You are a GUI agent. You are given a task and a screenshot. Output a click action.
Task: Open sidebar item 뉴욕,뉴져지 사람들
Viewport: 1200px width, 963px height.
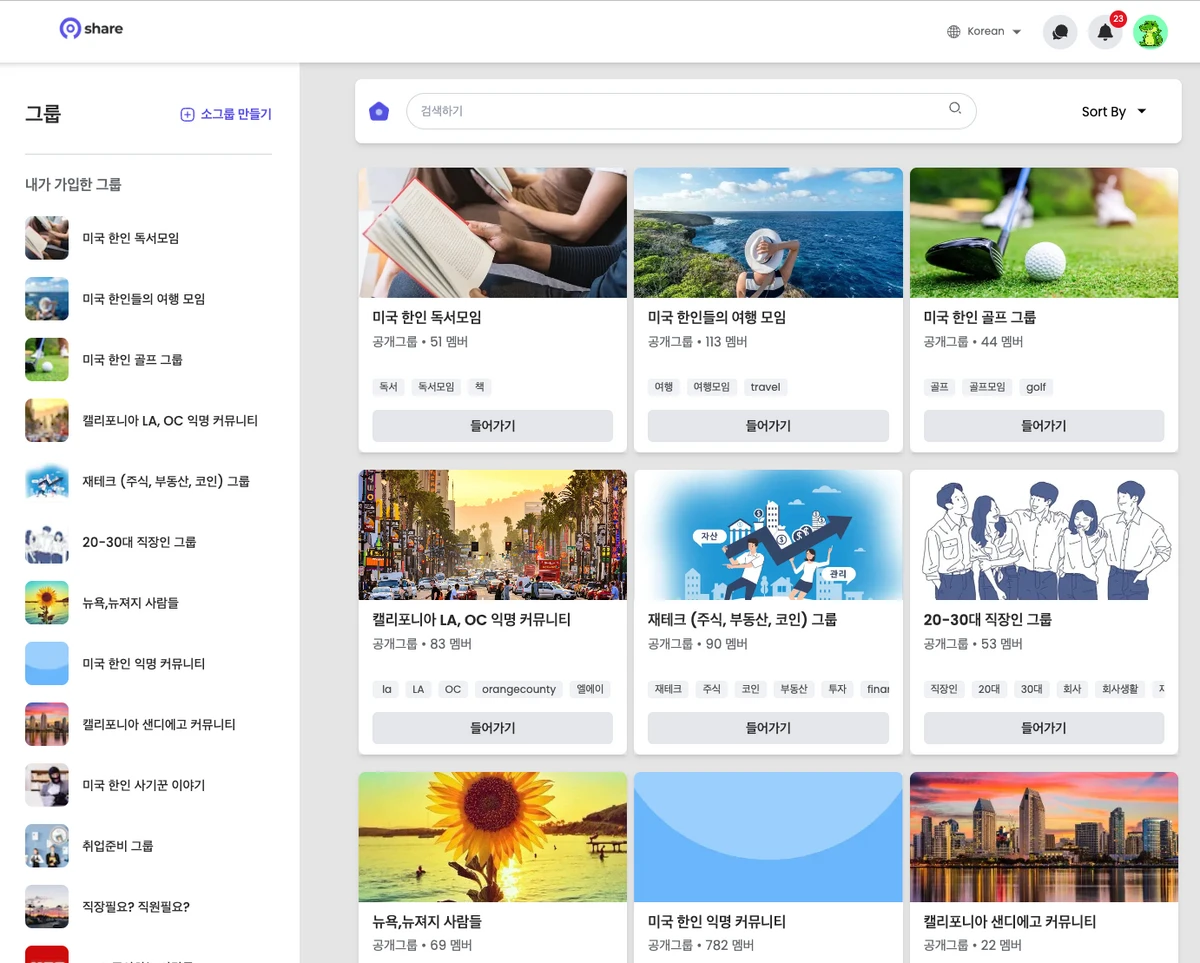[148, 603]
